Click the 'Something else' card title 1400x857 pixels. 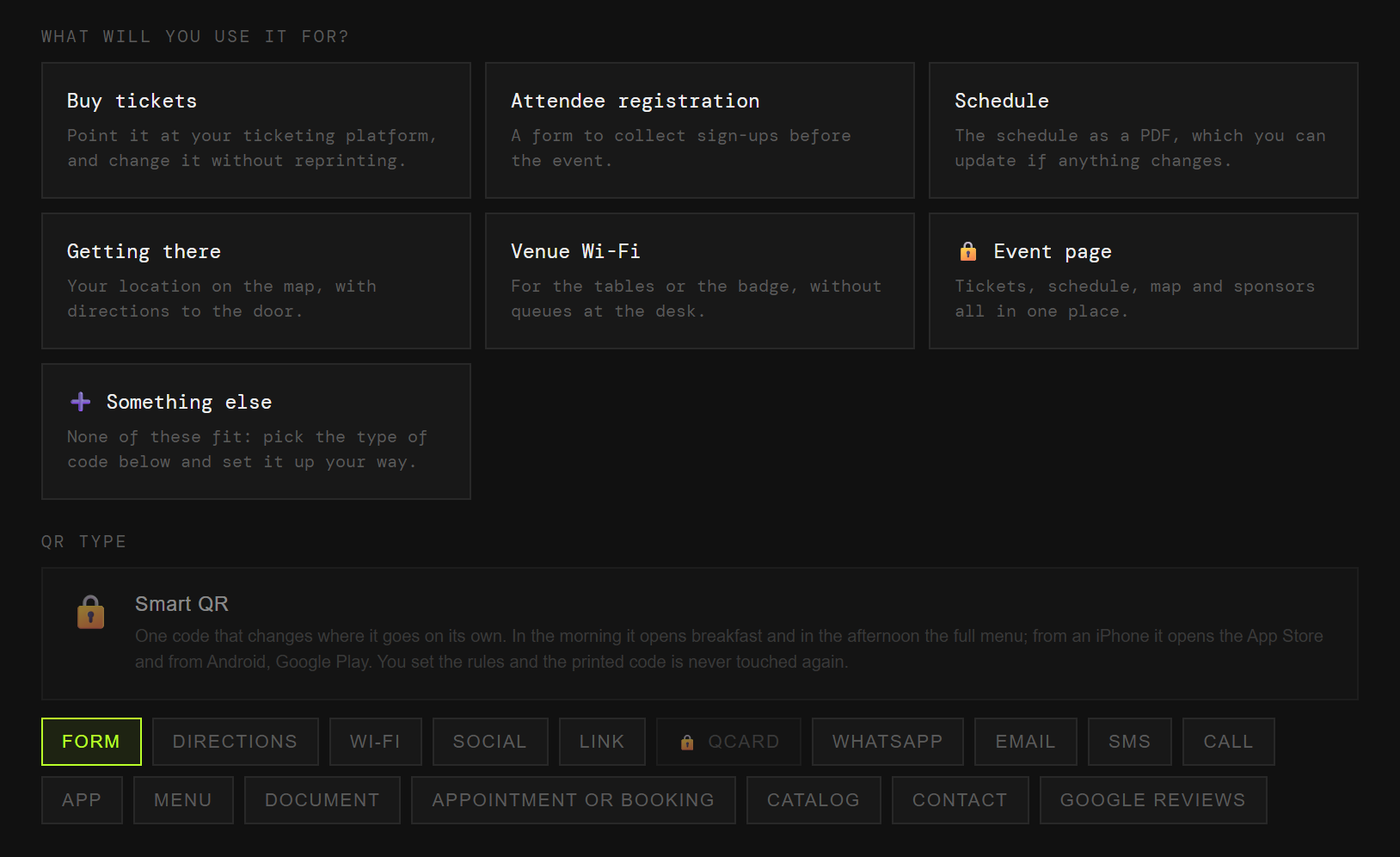[189, 402]
